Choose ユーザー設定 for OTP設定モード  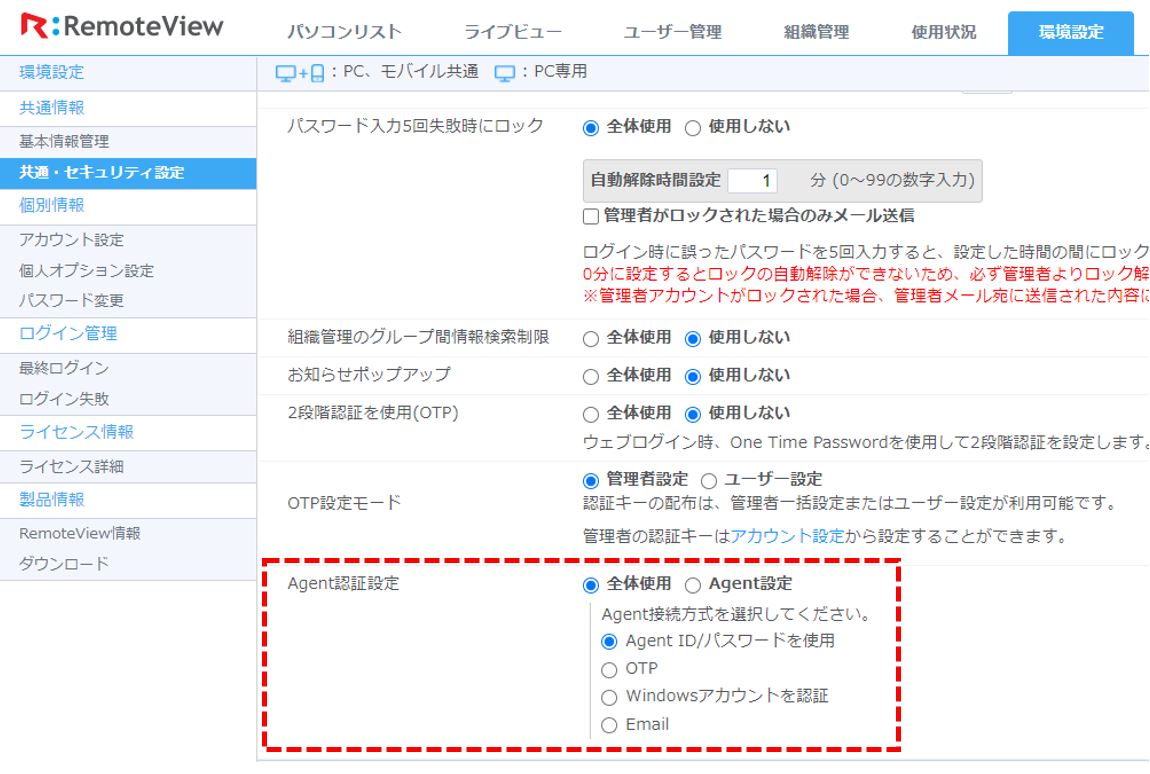click(x=708, y=481)
